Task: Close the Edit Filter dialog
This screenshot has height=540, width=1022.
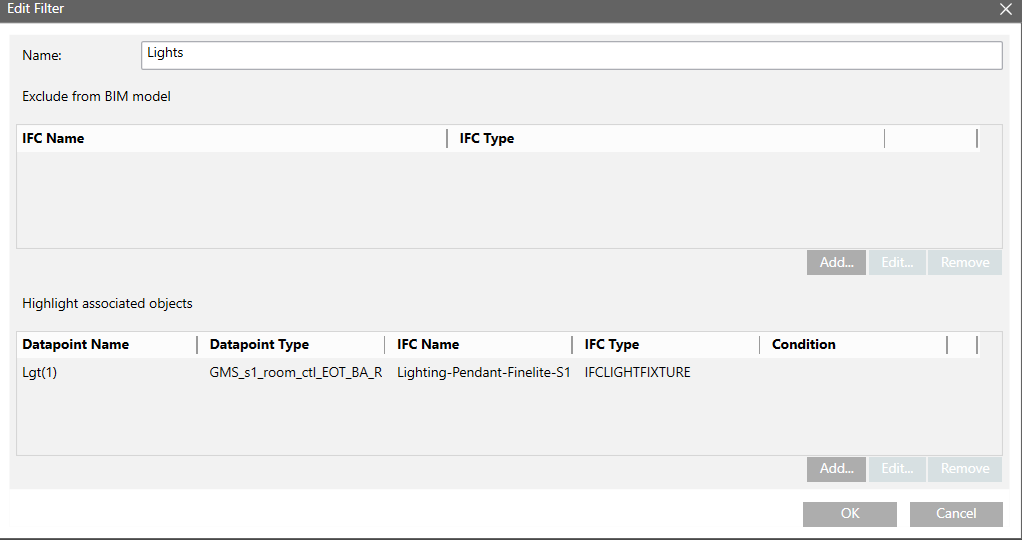Action: pos(1006,9)
